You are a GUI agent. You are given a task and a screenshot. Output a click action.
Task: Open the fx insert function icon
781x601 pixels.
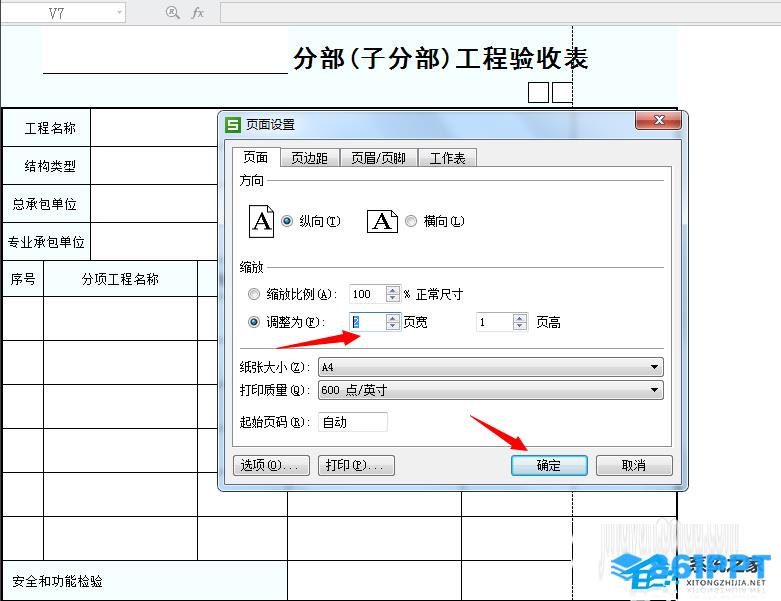pos(198,12)
